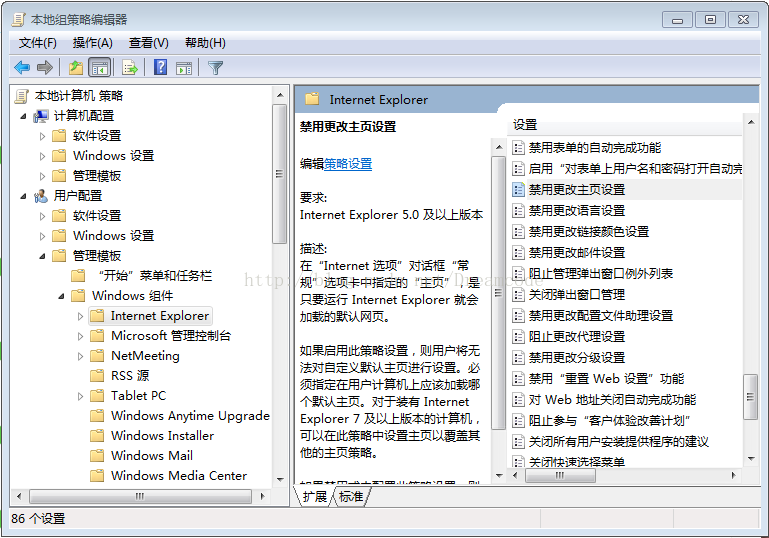Screen dimensions: 769x538
Task: Select 禁用更改配置文件助理设置 policy
Action: pyautogui.click(x=601, y=315)
